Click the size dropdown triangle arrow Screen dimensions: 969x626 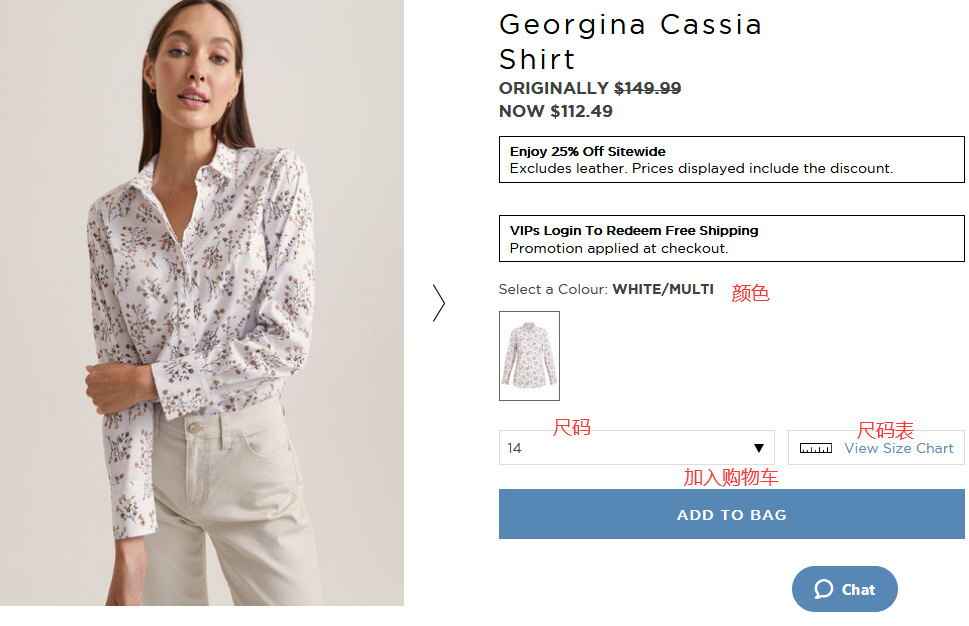[759, 448]
